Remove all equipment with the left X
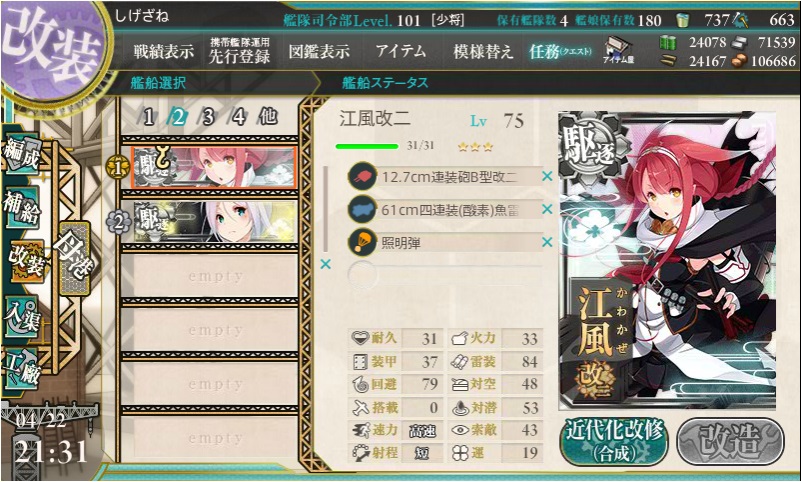The width and height of the screenshot is (801, 482). [325, 264]
